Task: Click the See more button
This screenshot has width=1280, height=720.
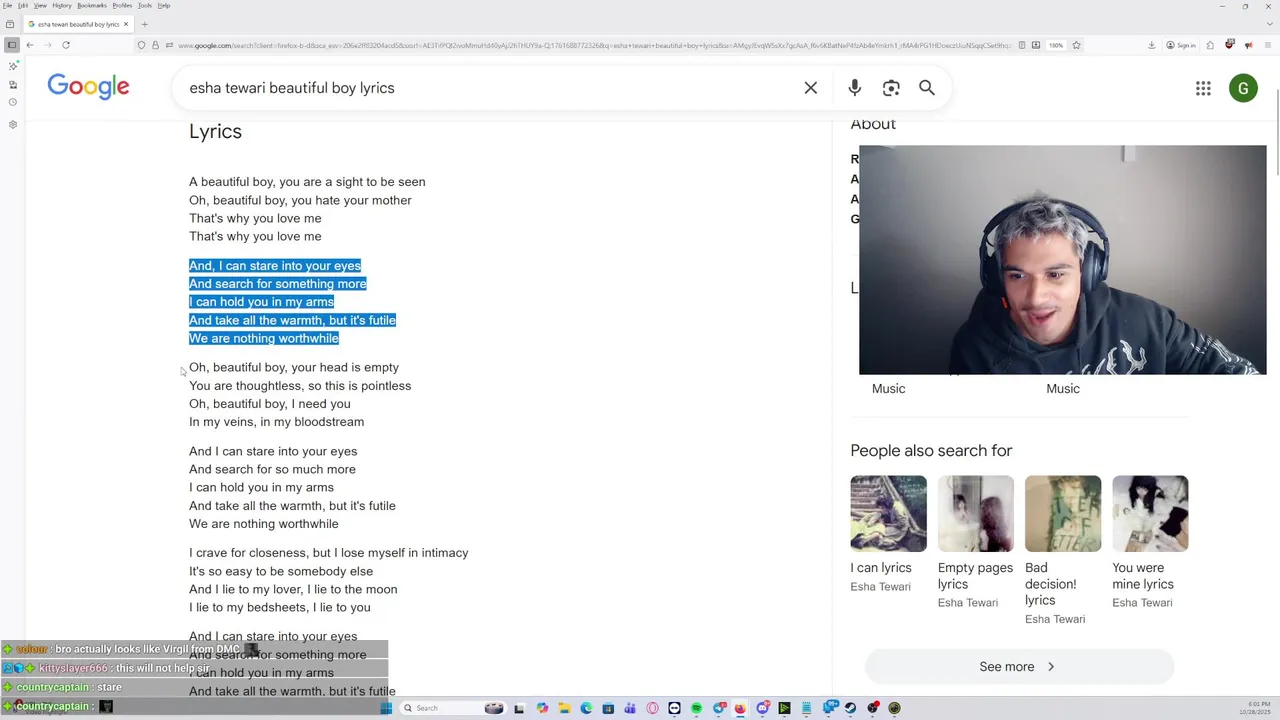Action: [x=1019, y=667]
